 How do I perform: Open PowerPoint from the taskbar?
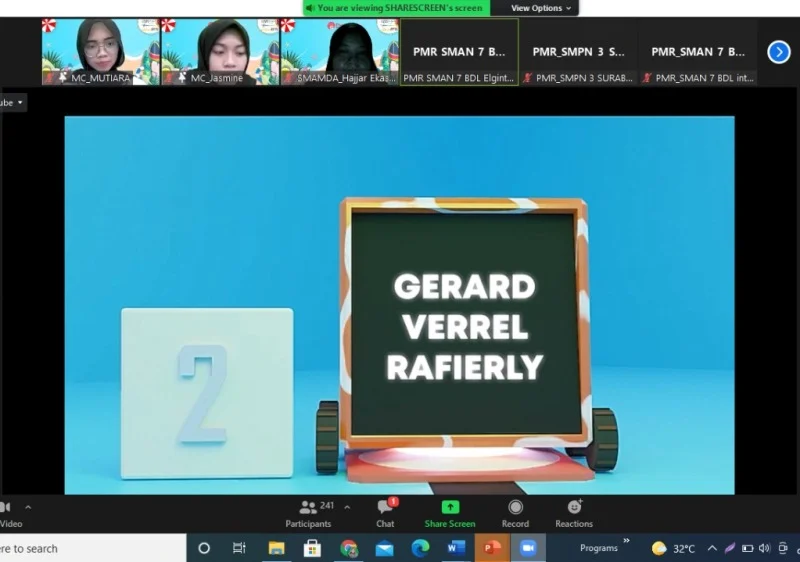click(491, 548)
